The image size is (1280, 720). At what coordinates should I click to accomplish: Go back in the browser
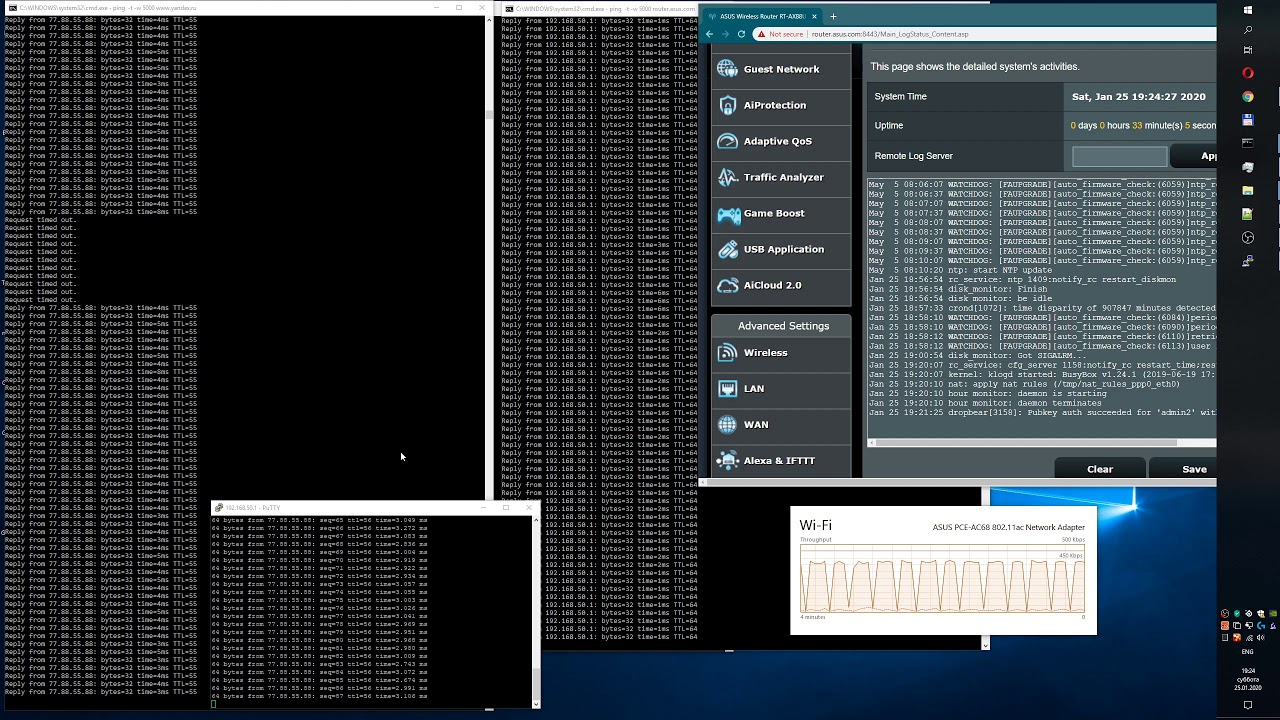click(709, 34)
